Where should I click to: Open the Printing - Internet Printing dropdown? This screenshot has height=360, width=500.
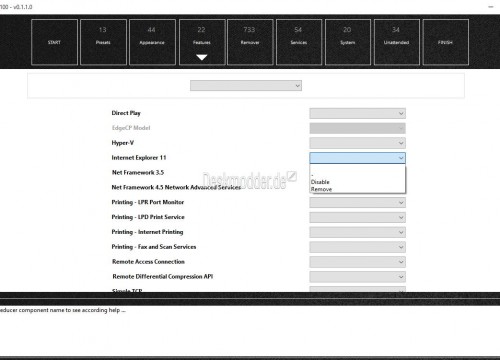tap(357, 232)
